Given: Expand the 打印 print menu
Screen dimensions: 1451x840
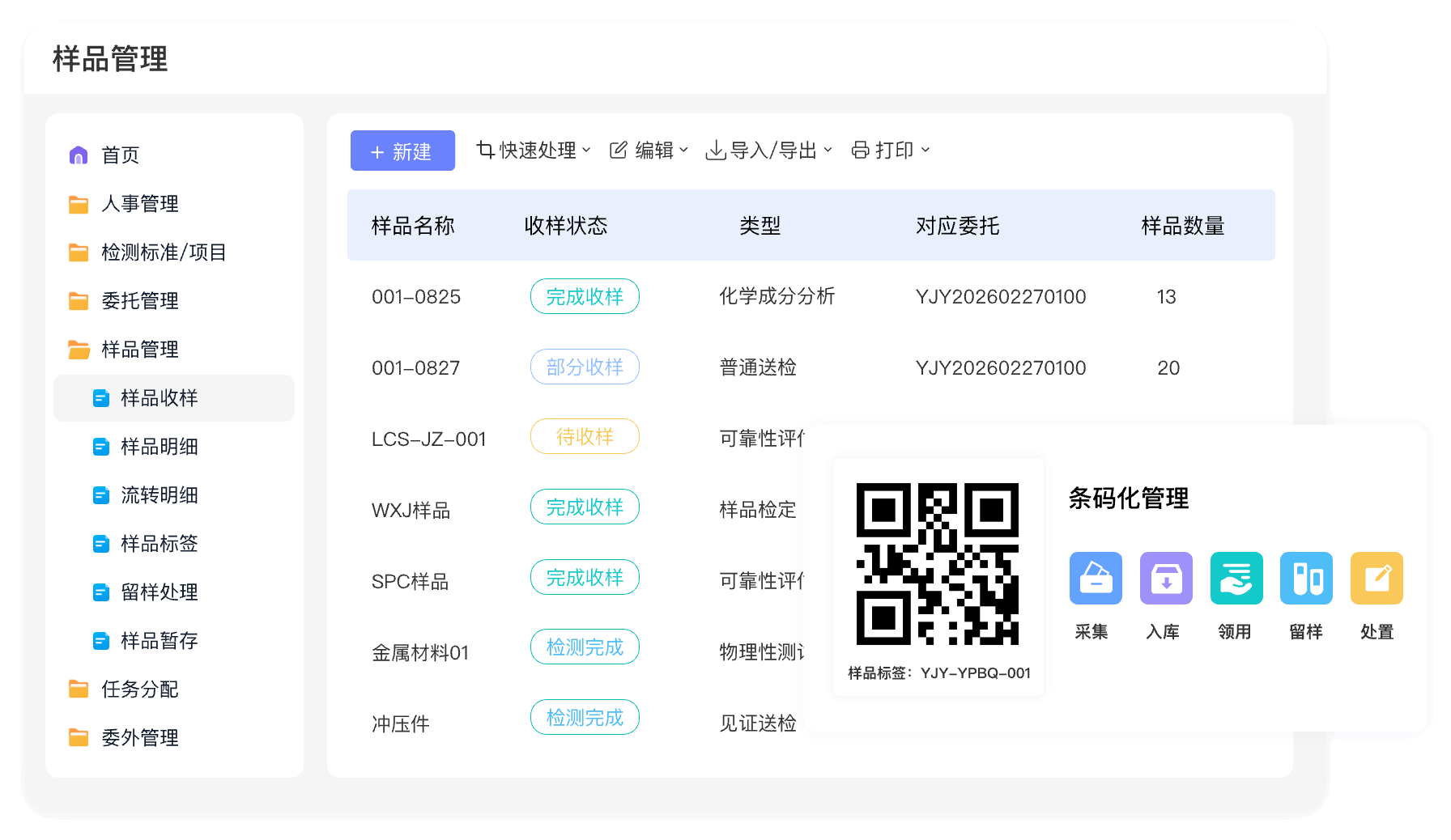Looking at the screenshot, I should coord(890,151).
